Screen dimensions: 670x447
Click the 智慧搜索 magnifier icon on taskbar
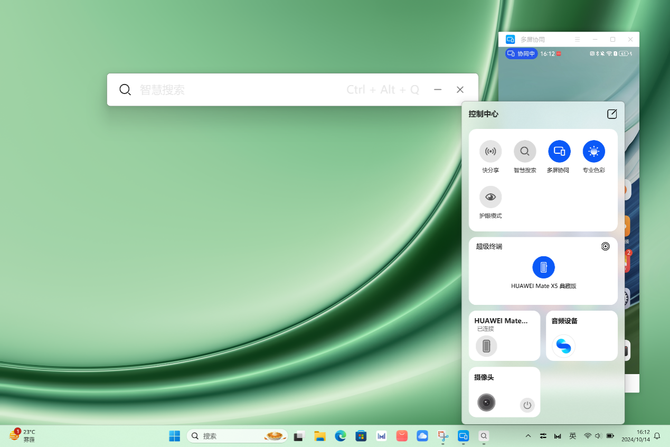pos(484,436)
